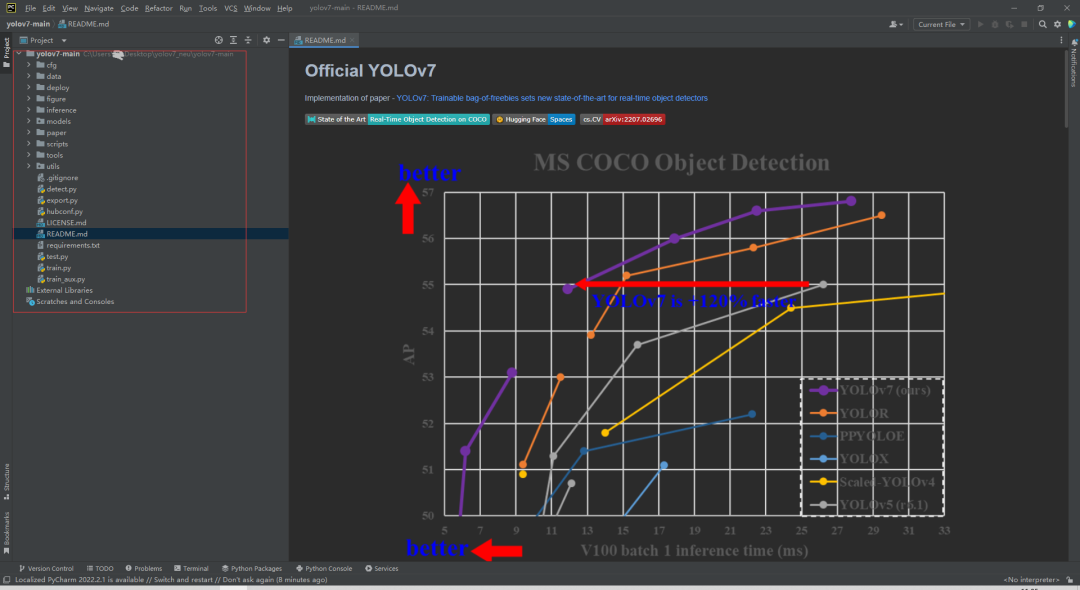
Task: Select the detect.py file
Action: coord(61,189)
